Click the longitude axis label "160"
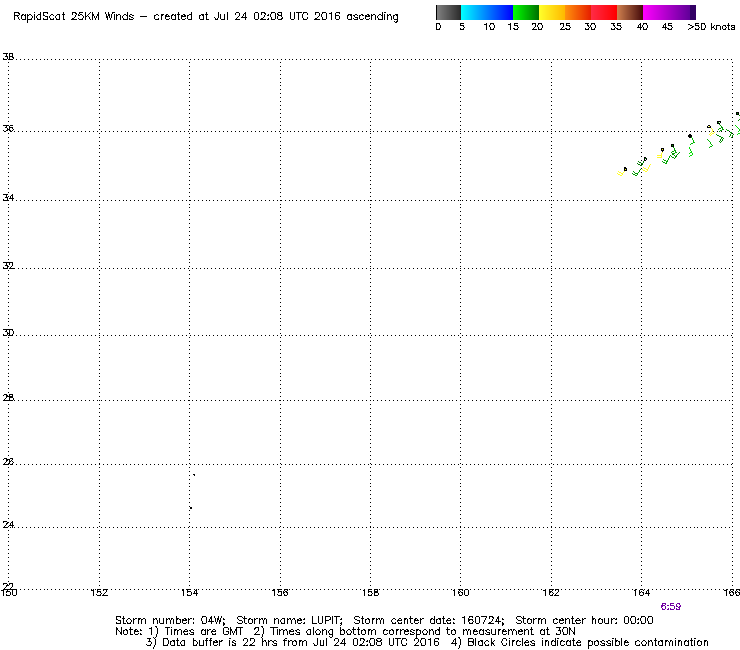Screen dimensions: 740x650 tap(461, 592)
